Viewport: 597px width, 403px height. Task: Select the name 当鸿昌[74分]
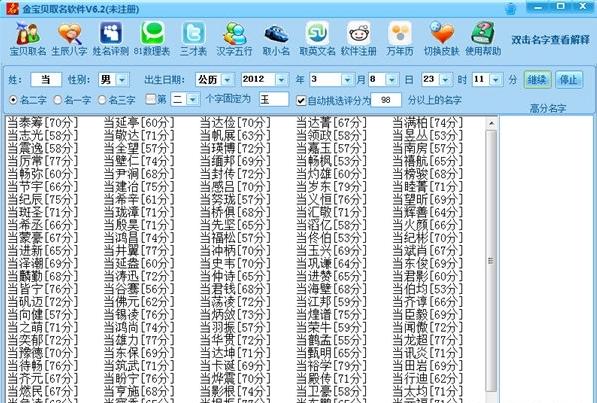tap(139, 238)
